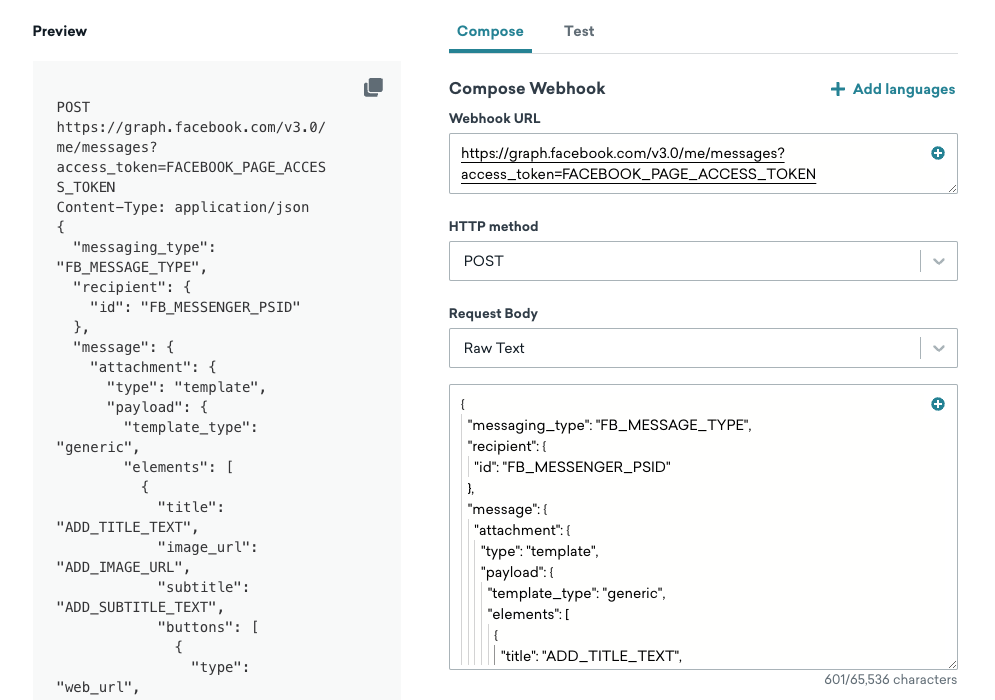This screenshot has height=700, width=995.
Task: Copy the webhook preview to clipboard
Action: click(373, 88)
